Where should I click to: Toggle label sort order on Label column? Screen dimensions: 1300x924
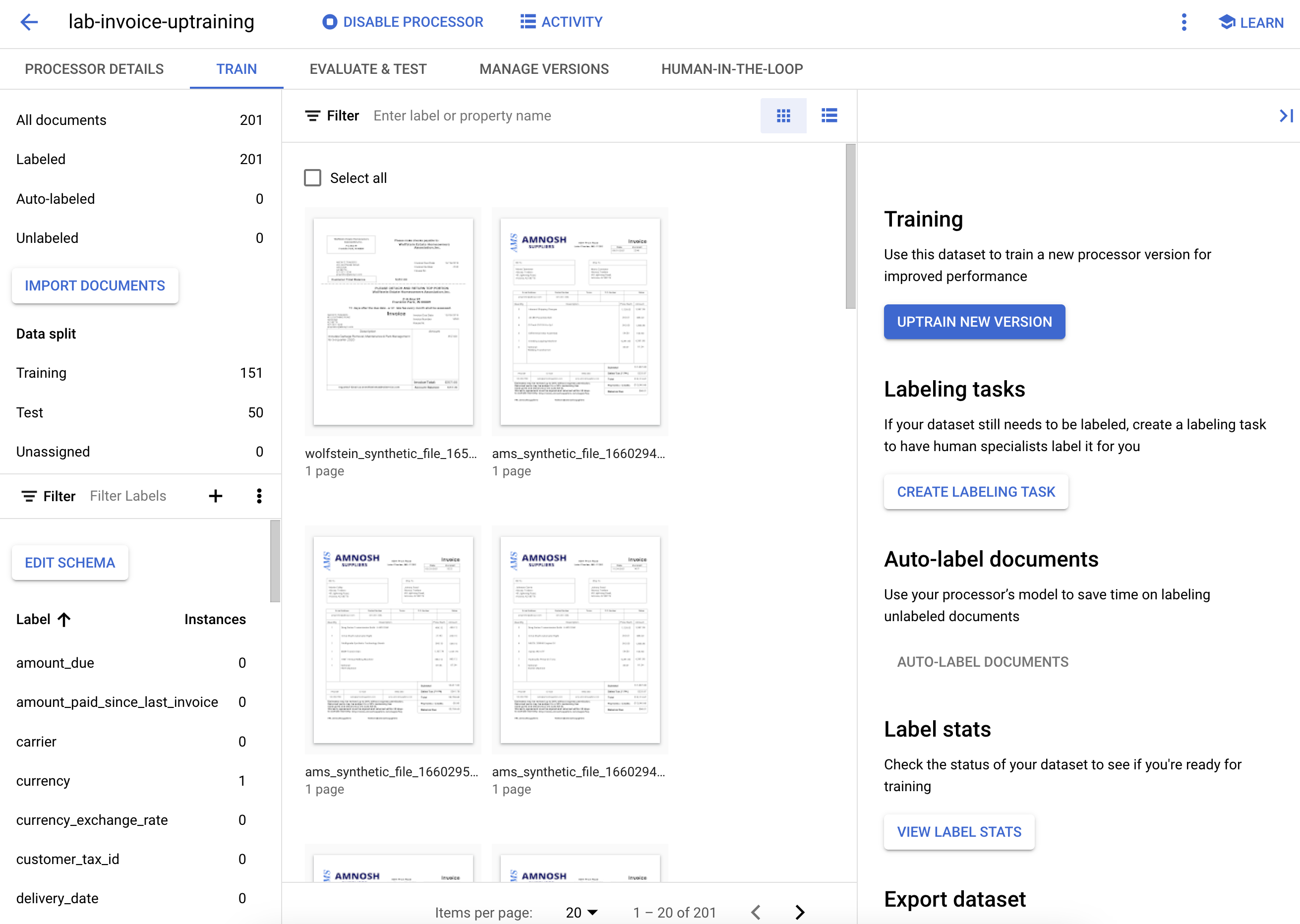coord(64,619)
